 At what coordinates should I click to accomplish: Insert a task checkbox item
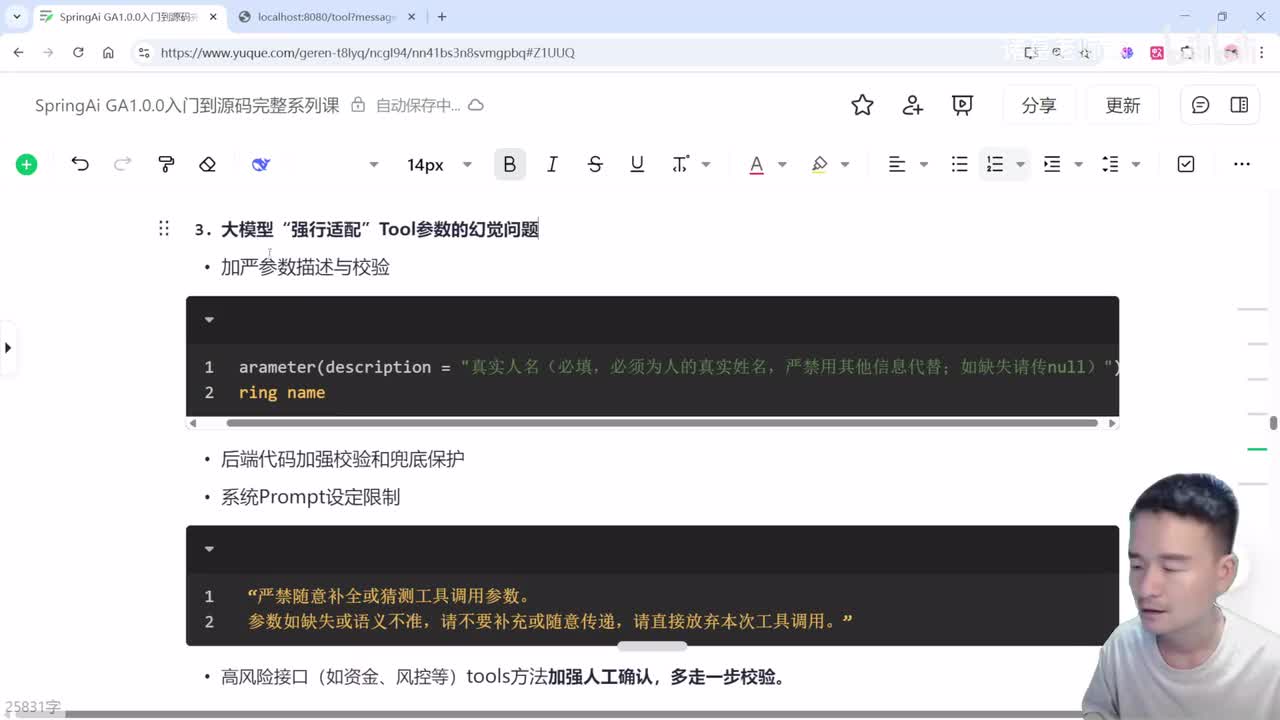point(1186,164)
